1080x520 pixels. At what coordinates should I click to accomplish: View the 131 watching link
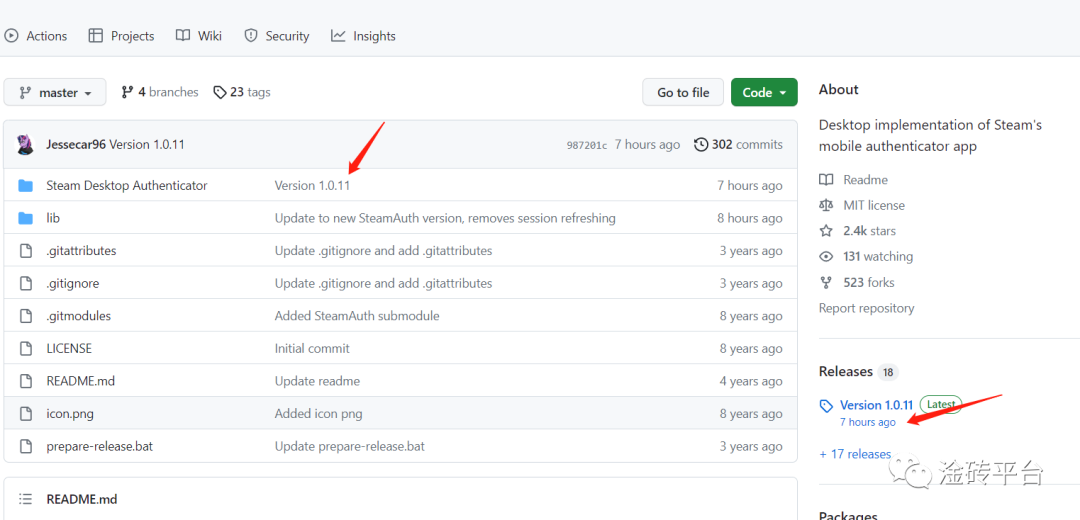coord(878,256)
